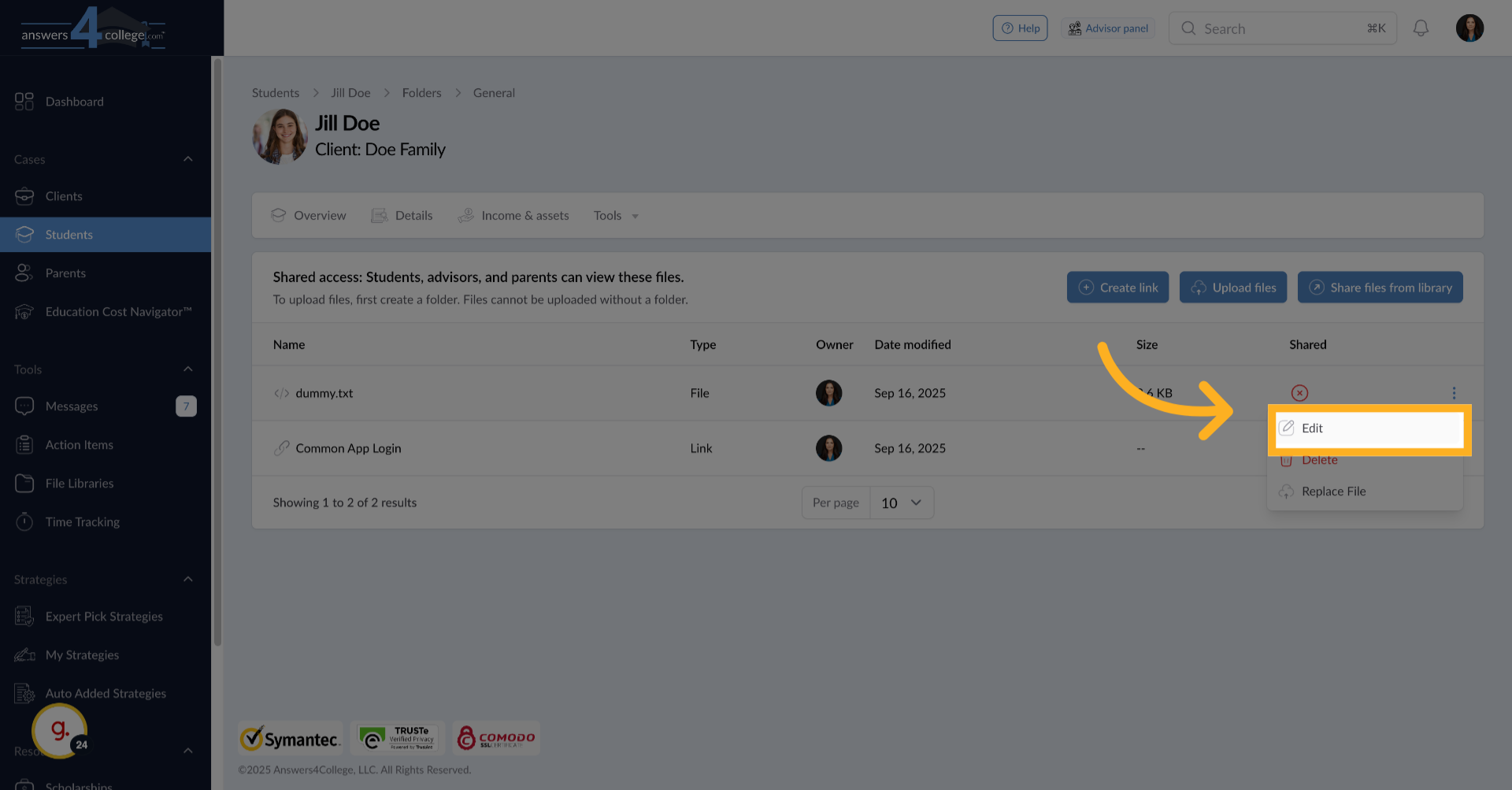Select Edit from the file context menu

point(1369,428)
